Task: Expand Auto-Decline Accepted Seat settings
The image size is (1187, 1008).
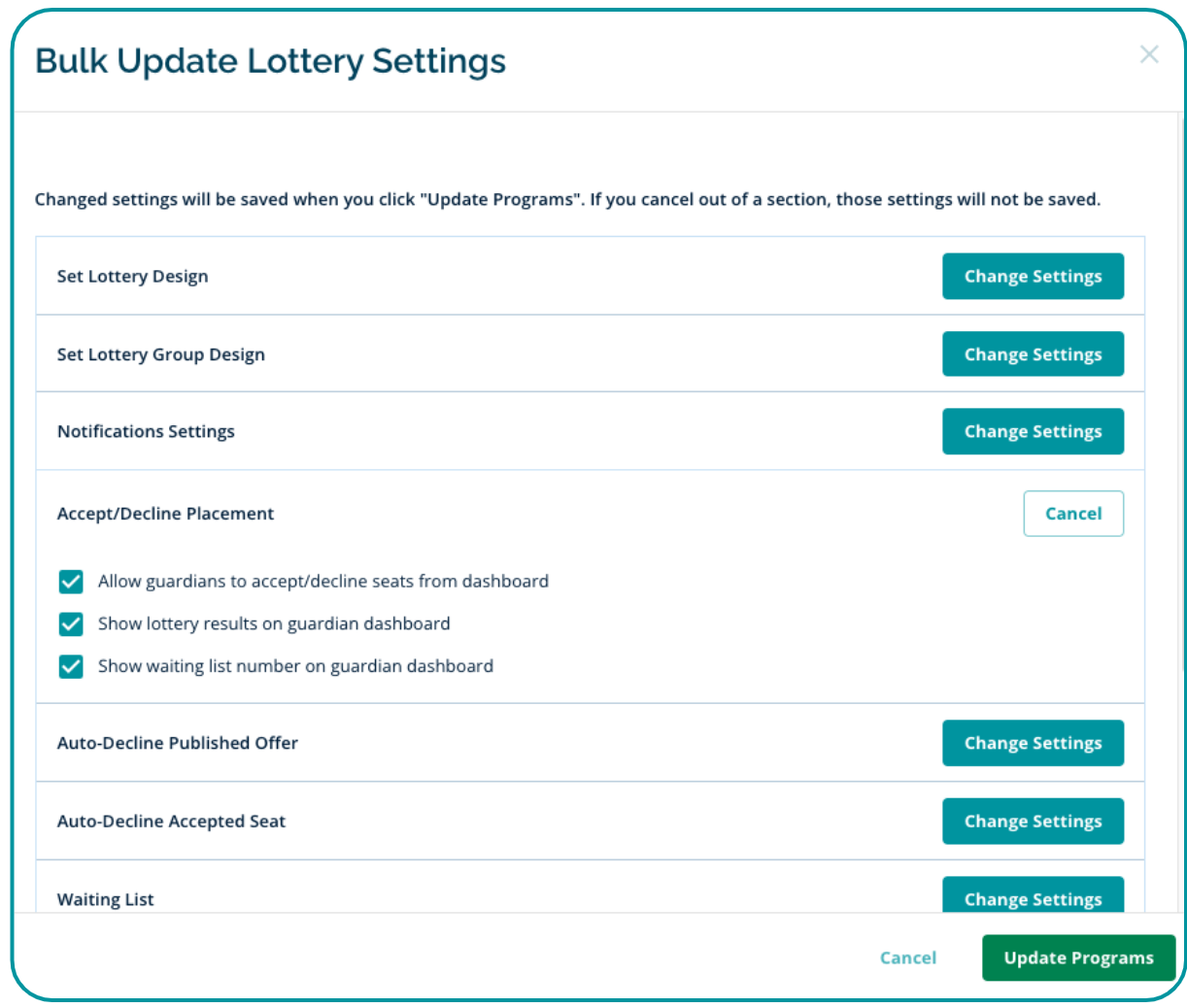Action: [x=1033, y=822]
